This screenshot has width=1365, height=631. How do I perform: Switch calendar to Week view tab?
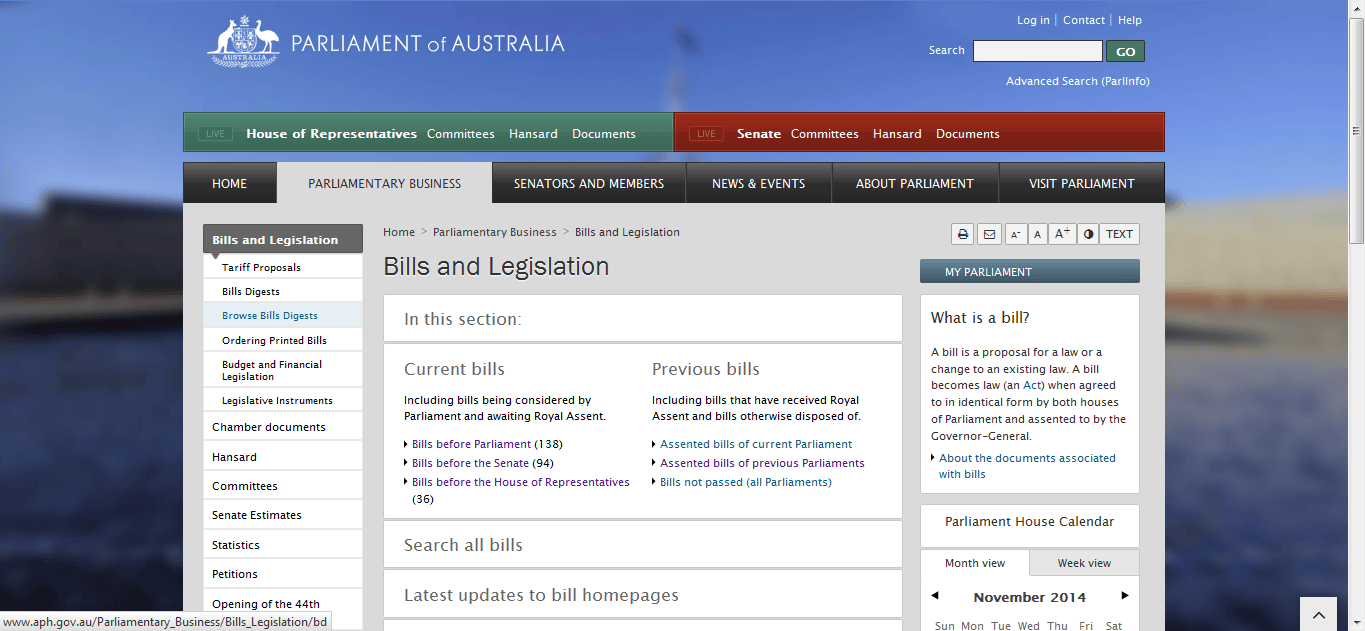[1084, 563]
